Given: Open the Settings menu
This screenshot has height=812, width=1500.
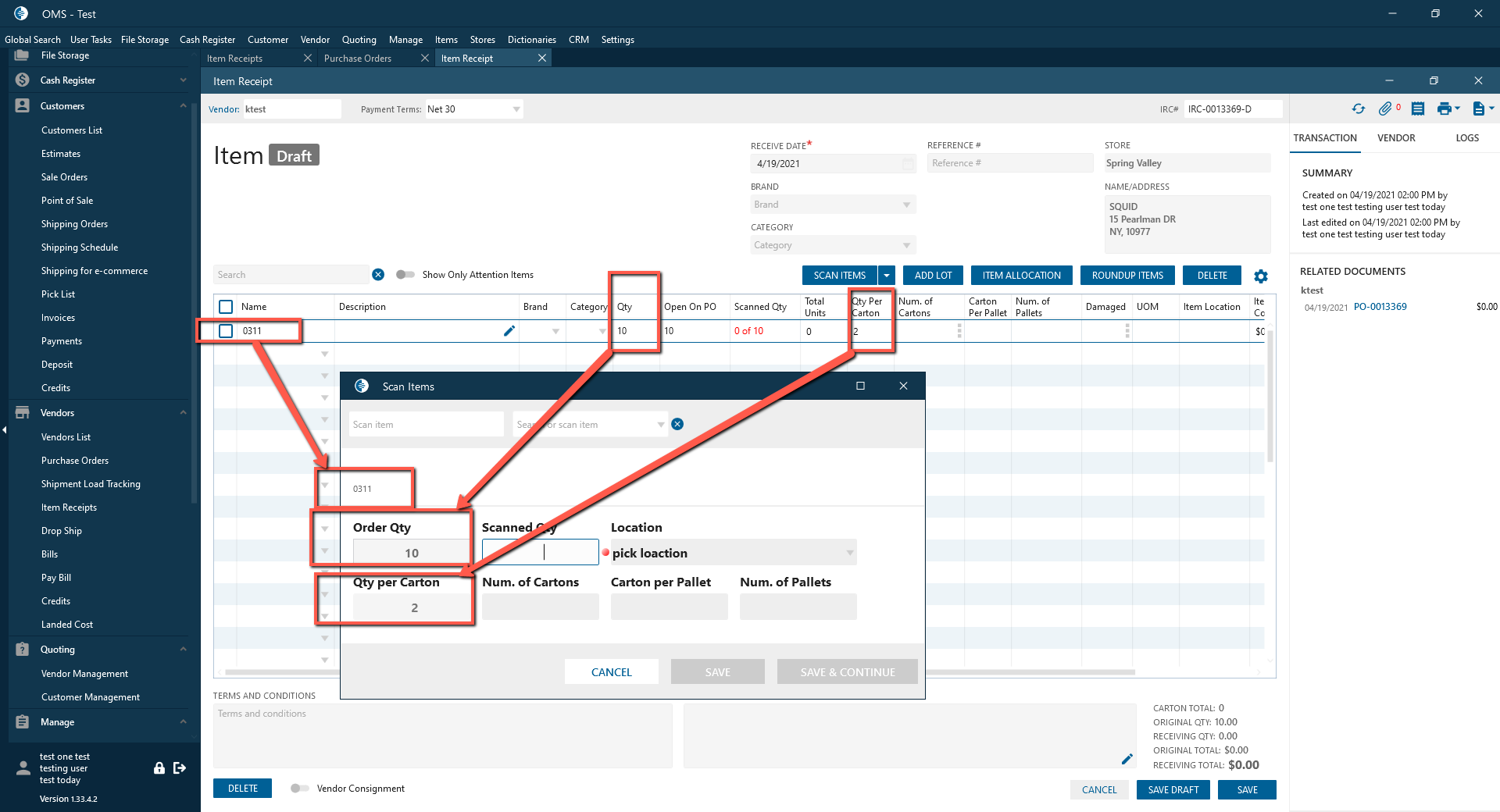Looking at the screenshot, I should [x=617, y=40].
